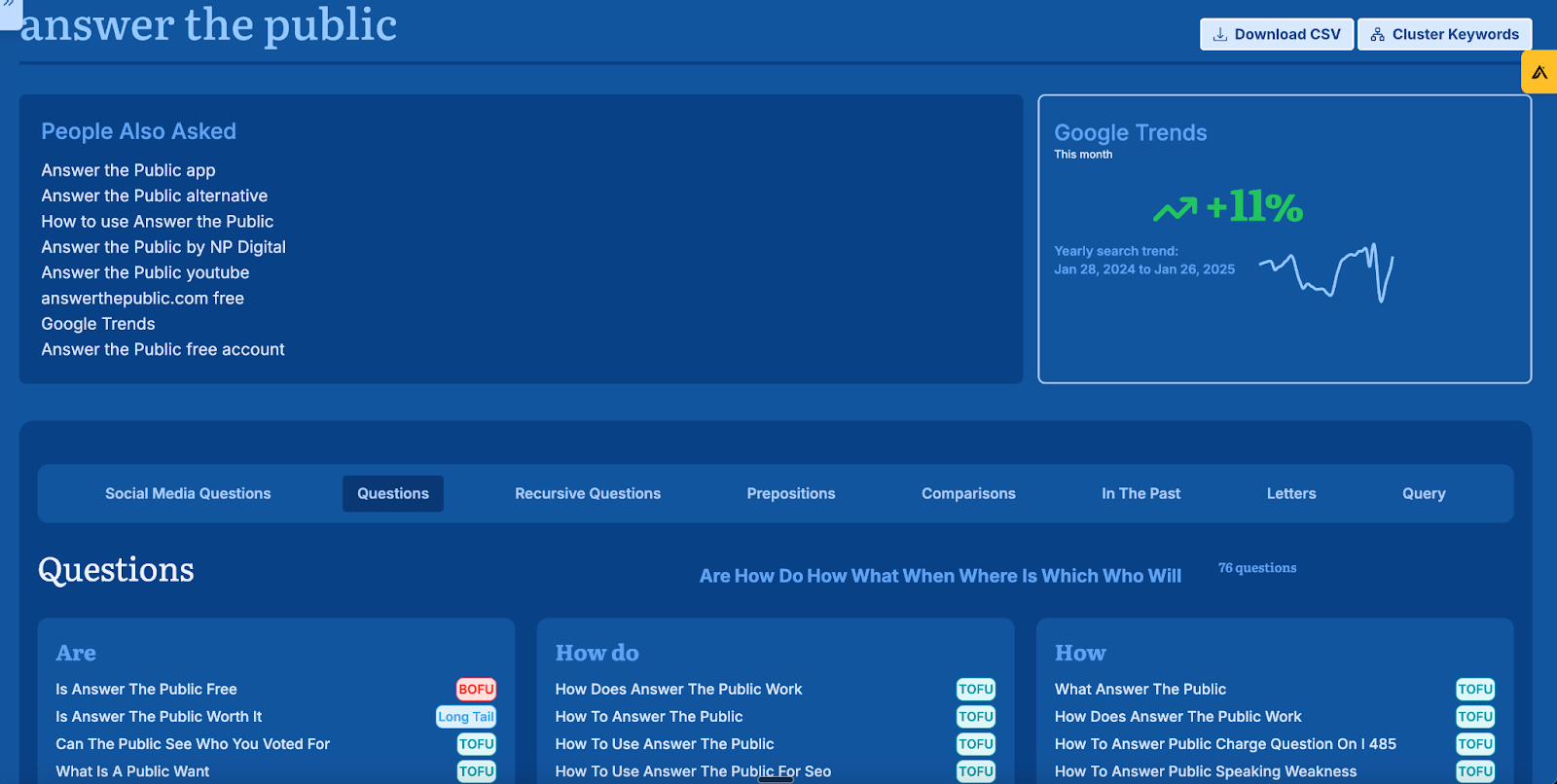This screenshot has height=784, width=1557.
Task: Open the Comparisons tab
Action: (968, 493)
